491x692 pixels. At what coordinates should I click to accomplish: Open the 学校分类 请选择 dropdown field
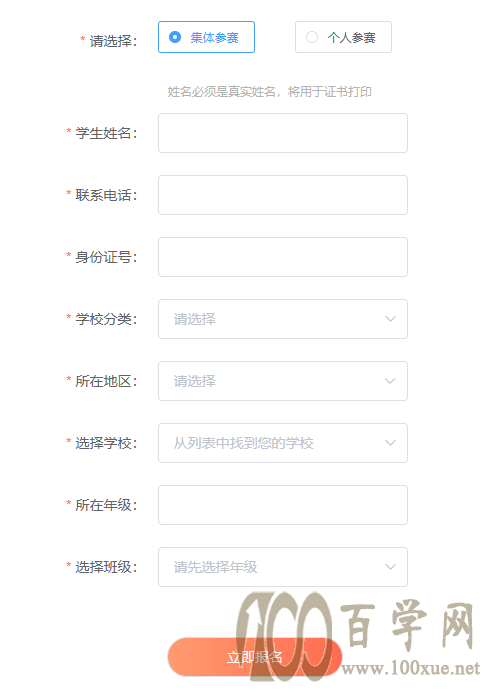point(283,319)
